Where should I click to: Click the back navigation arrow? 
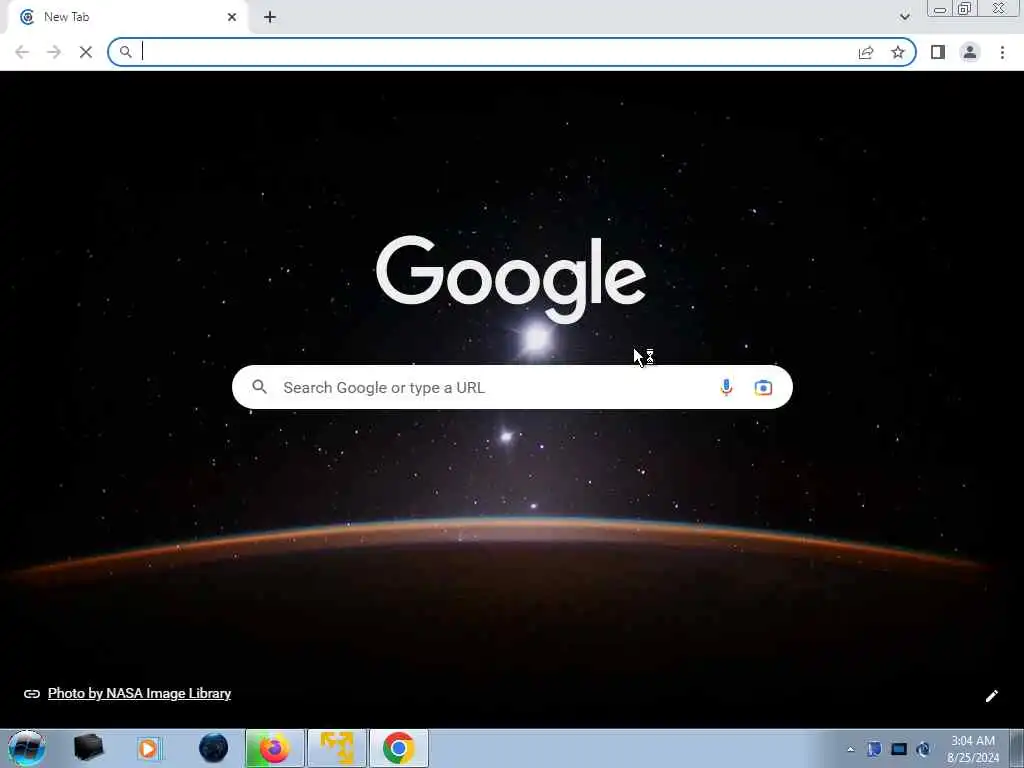point(22,52)
